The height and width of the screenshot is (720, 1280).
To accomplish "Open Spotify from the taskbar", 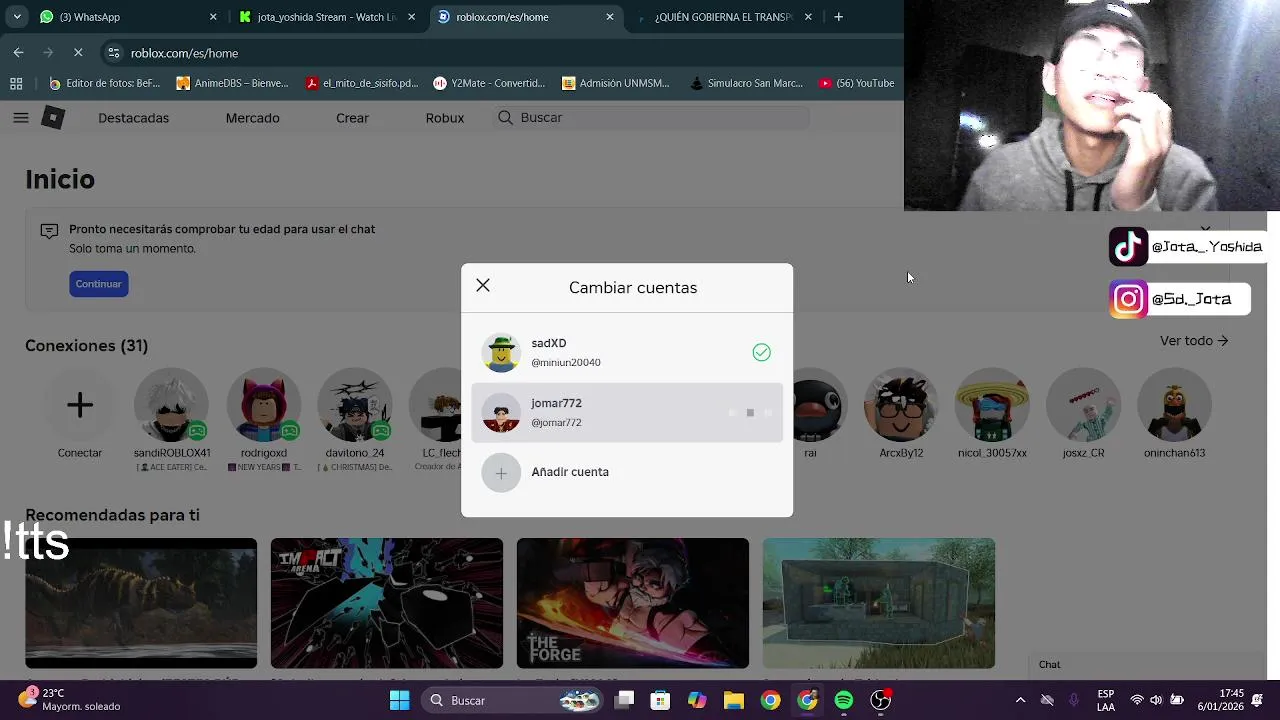I will tap(844, 700).
